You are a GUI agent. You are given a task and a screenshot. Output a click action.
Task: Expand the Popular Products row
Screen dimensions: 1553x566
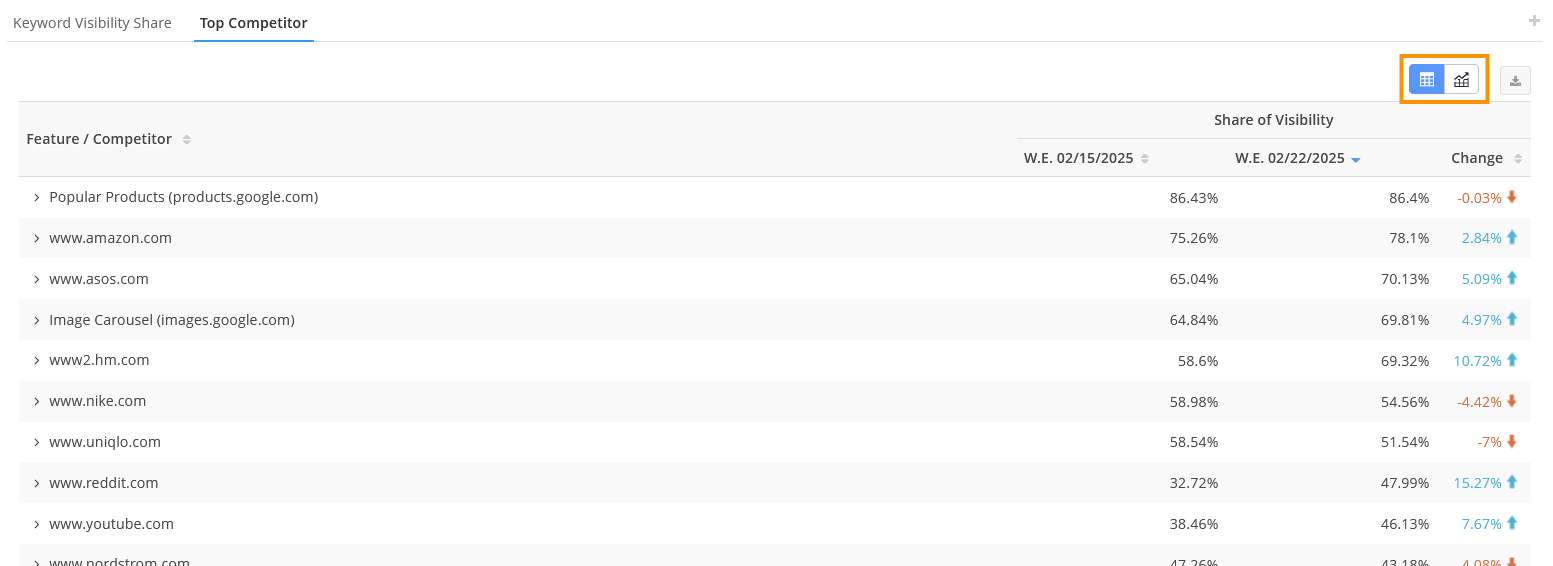tap(37, 198)
